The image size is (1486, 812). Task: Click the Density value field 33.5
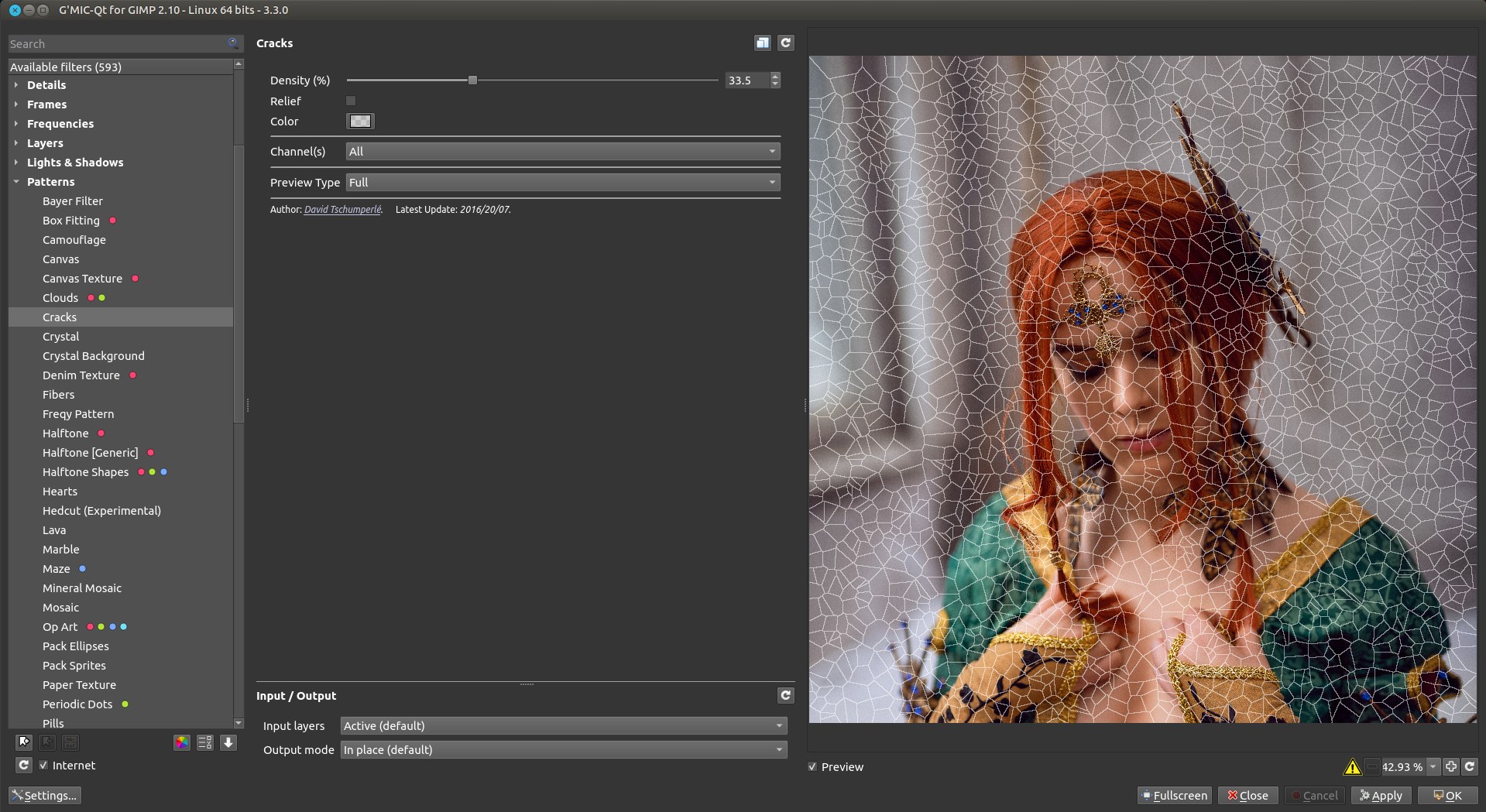click(748, 81)
